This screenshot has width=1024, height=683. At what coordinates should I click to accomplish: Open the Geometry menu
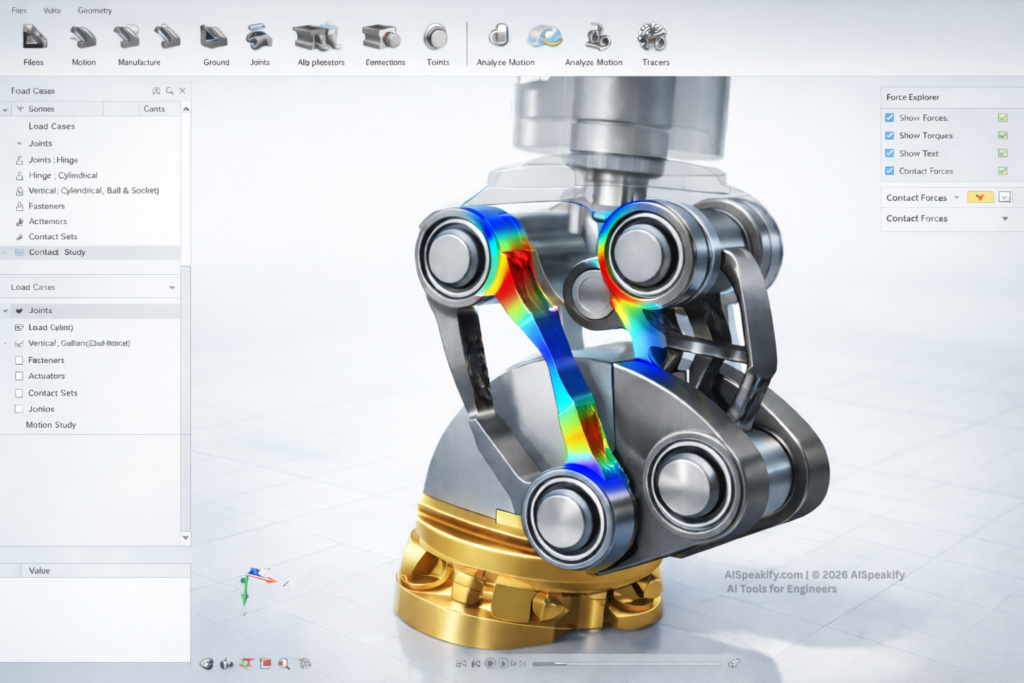(95, 10)
